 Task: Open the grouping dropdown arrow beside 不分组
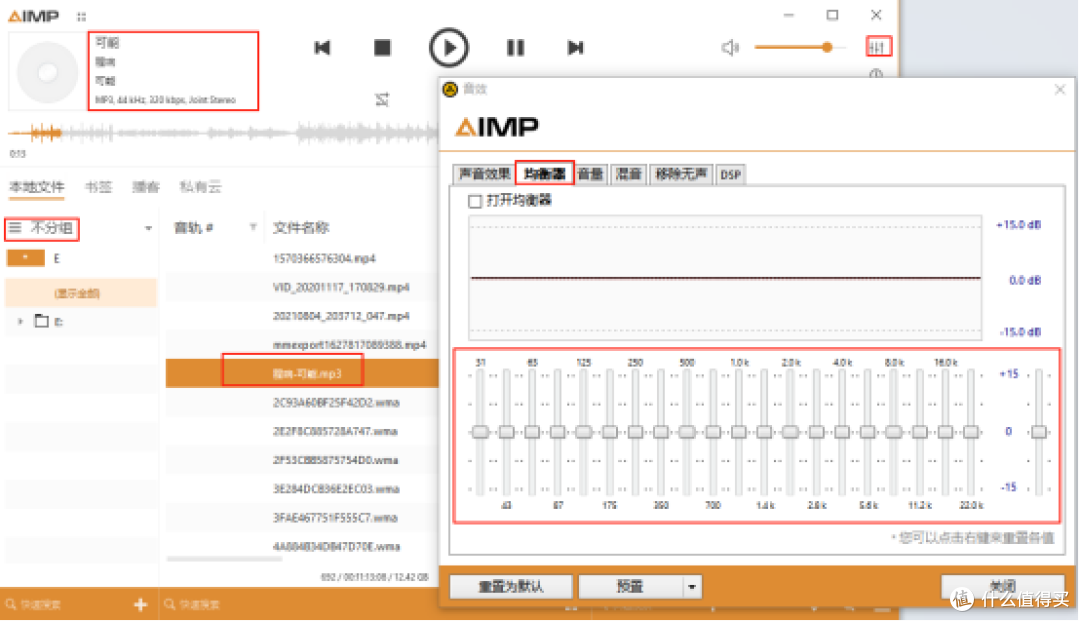(x=148, y=228)
